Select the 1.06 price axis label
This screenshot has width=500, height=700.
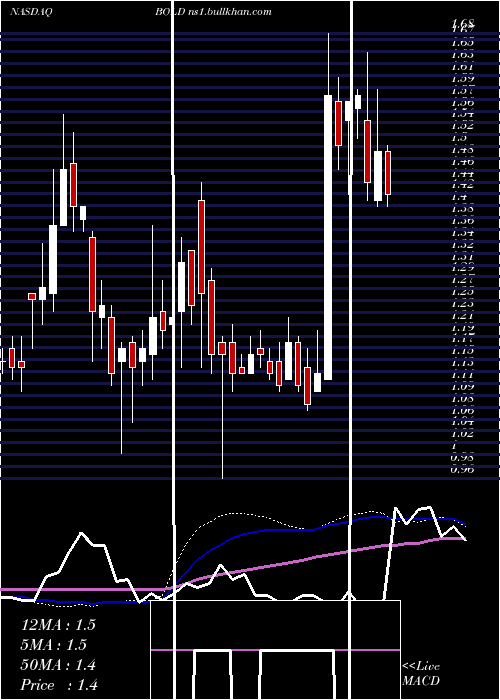pos(462,409)
